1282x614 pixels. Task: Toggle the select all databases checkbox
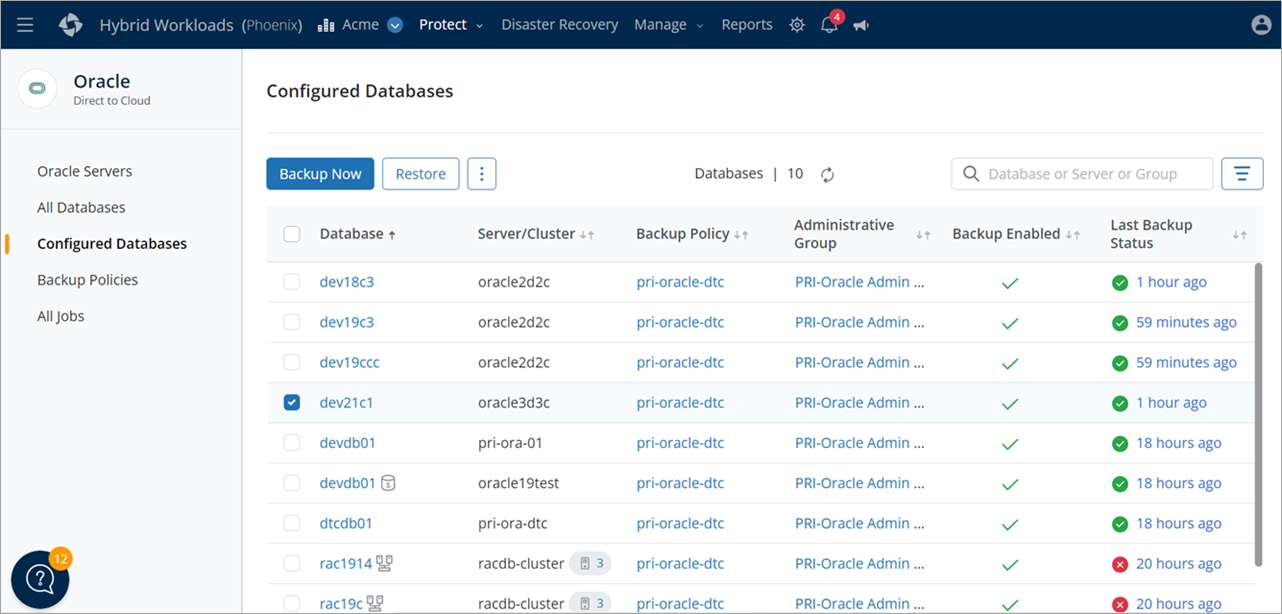coord(292,234)
